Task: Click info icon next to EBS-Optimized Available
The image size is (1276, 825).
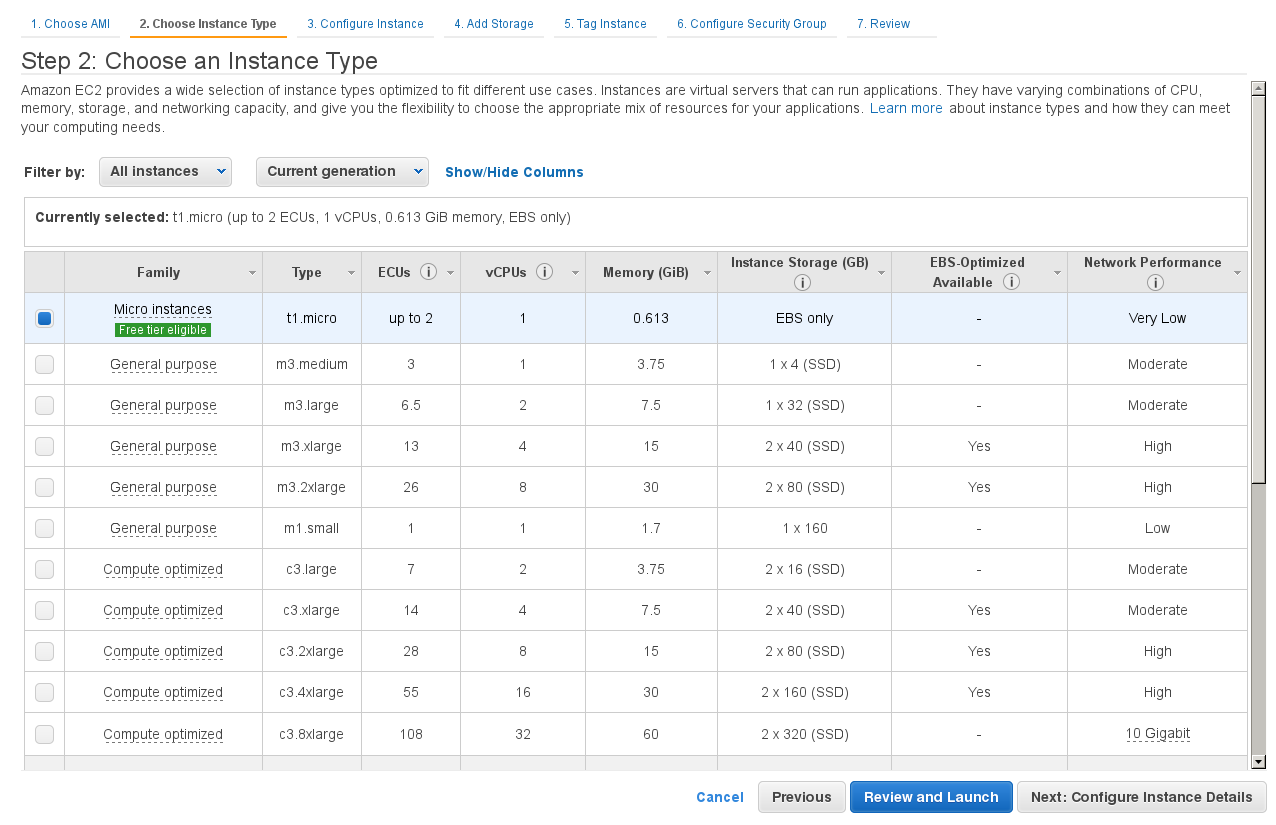Action: point(1012,282)
